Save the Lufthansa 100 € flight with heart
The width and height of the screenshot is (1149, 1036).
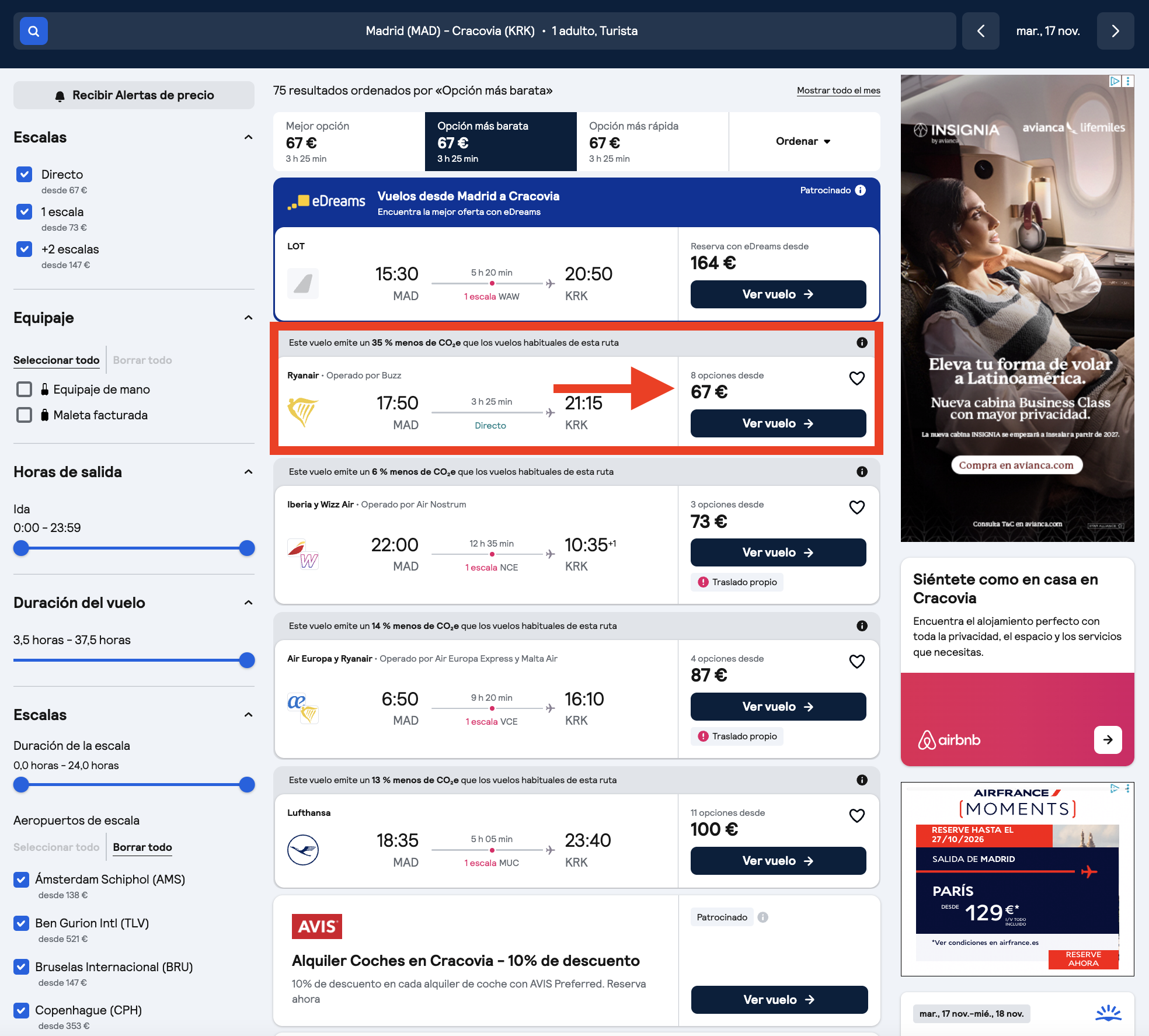[x=856, y=816]
